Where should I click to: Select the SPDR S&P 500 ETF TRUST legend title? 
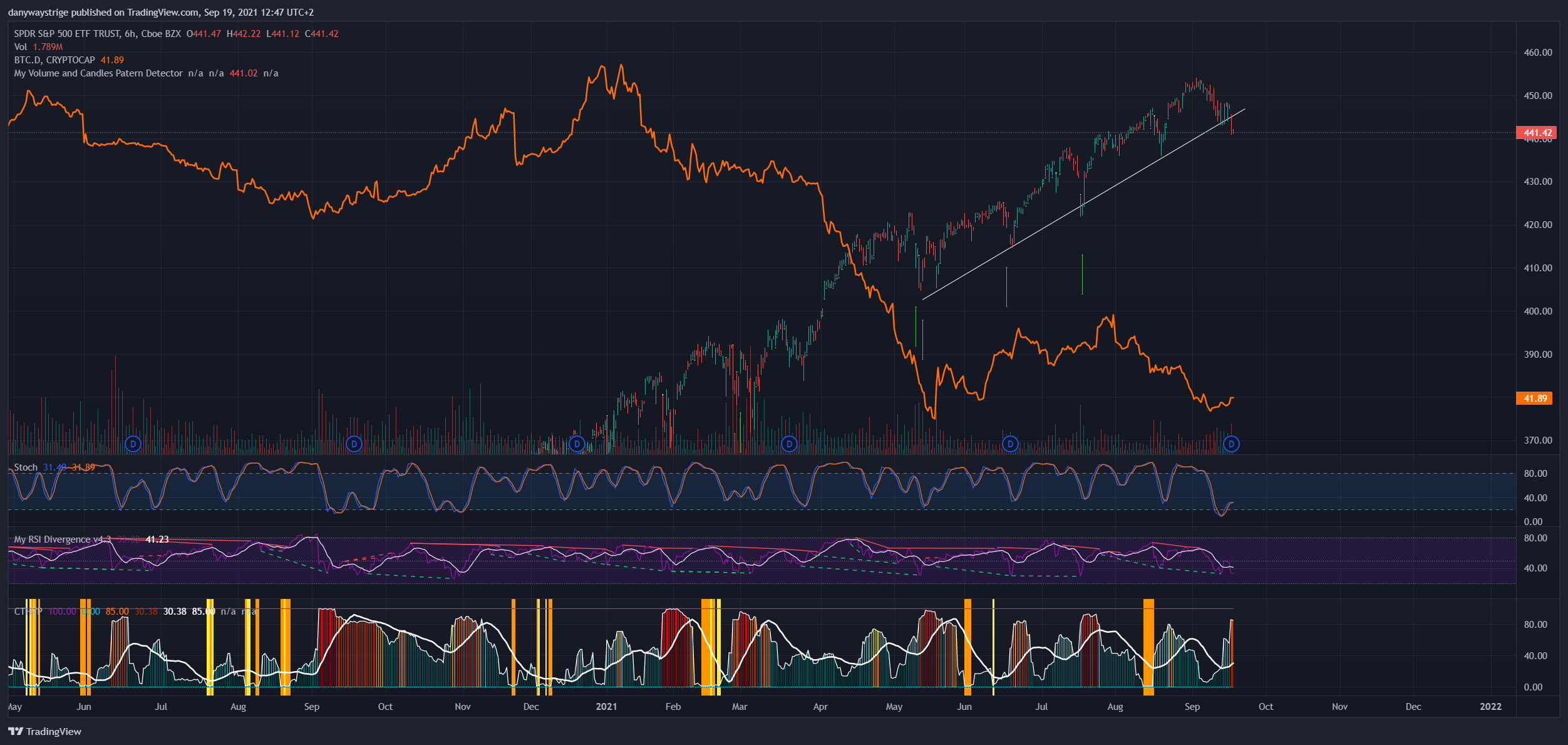98,34
